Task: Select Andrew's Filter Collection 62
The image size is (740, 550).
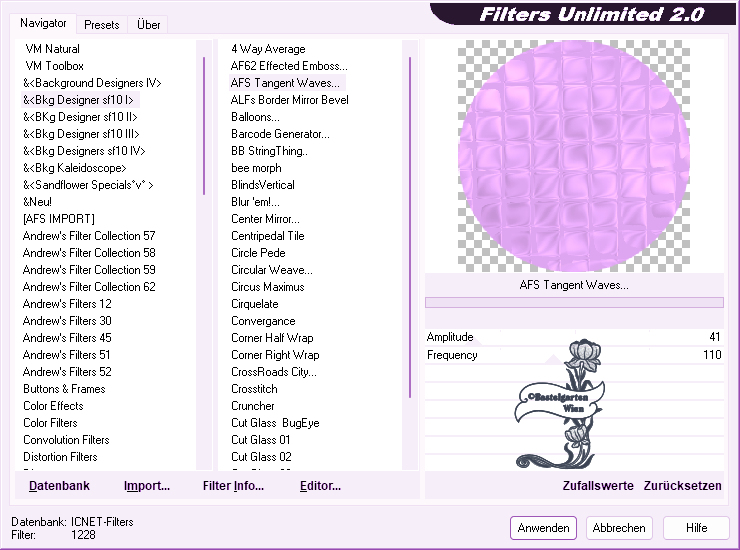Action: coord(89,287)
